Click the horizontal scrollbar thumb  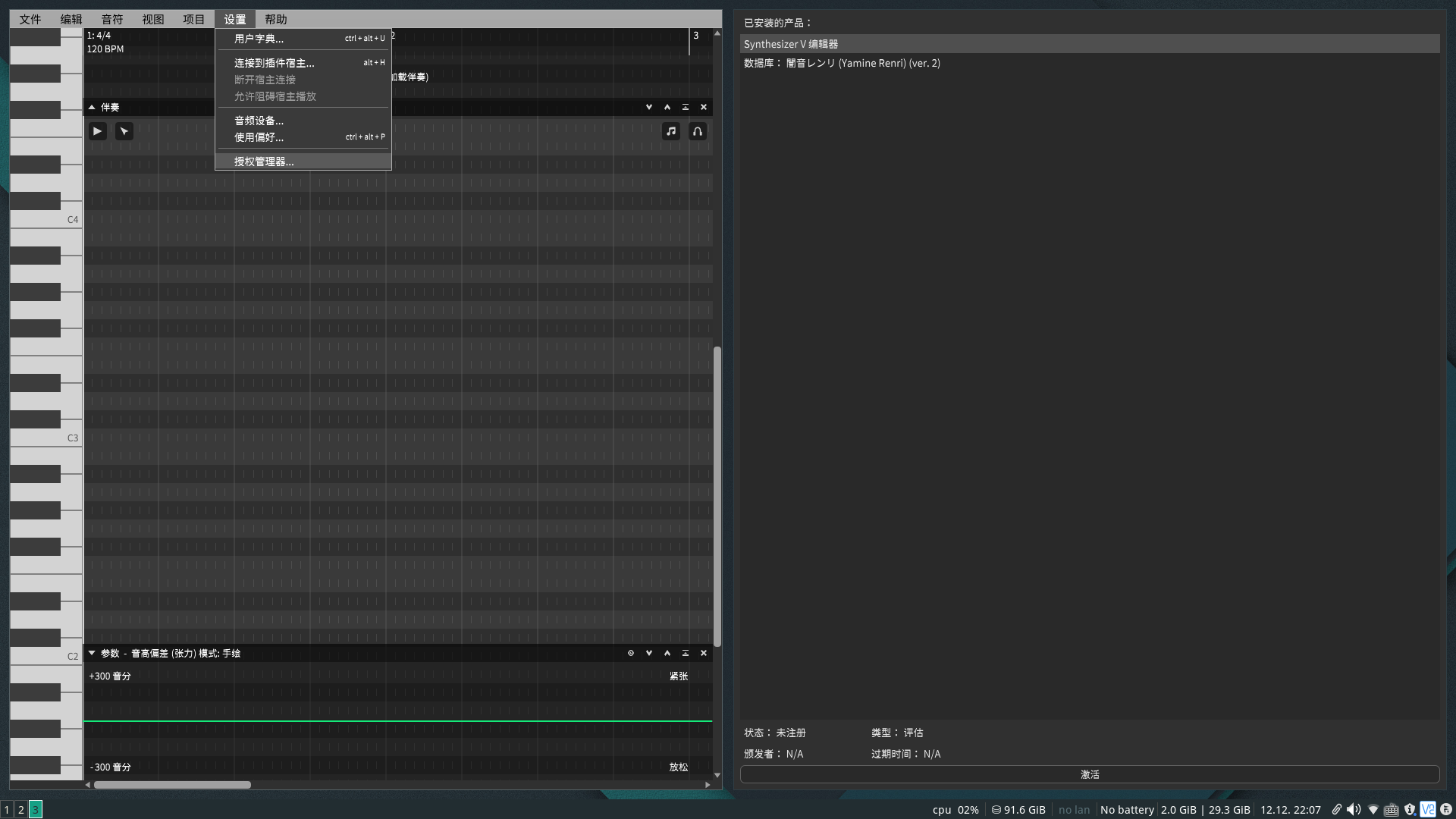pos(172,785)
